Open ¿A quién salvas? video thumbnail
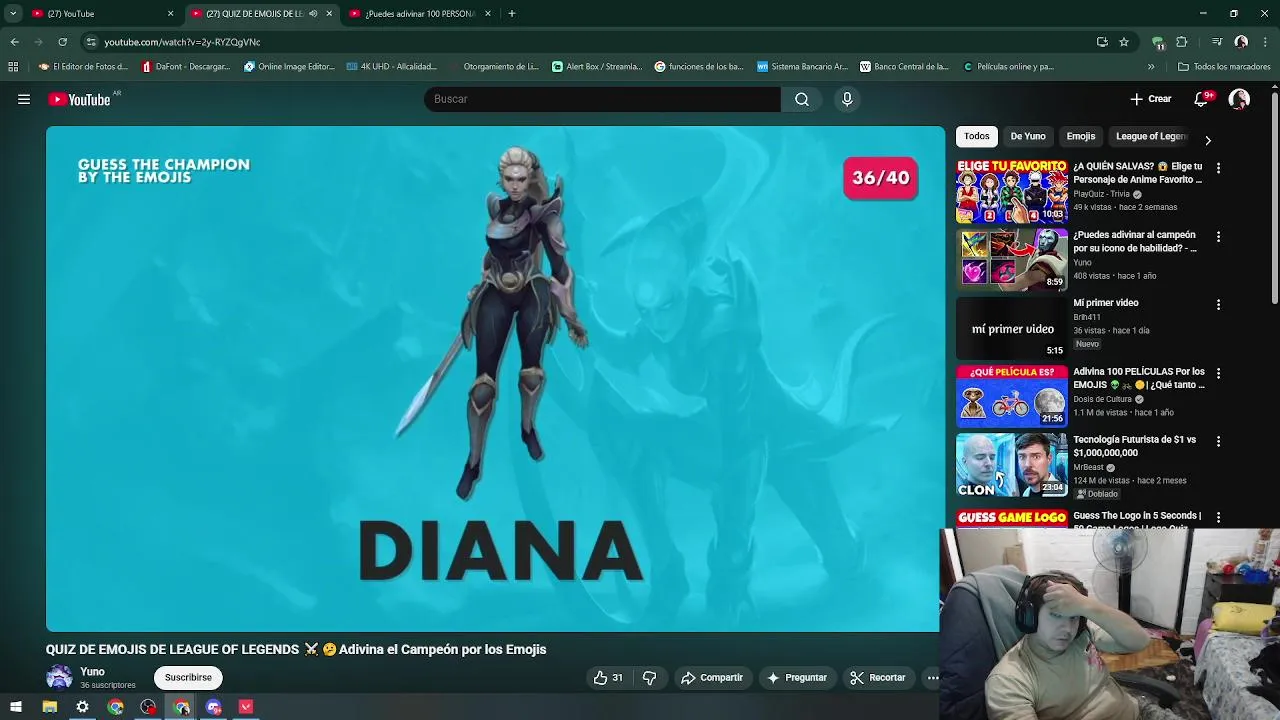 (1011, 191)
